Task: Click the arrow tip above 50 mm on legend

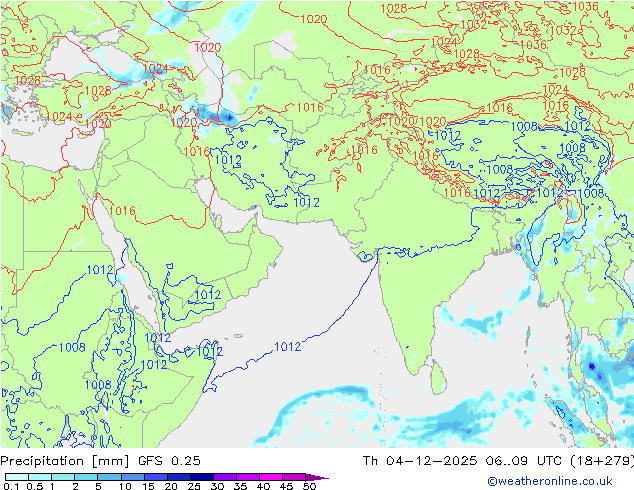Action: pyautogui.click(x=317, y=477)
